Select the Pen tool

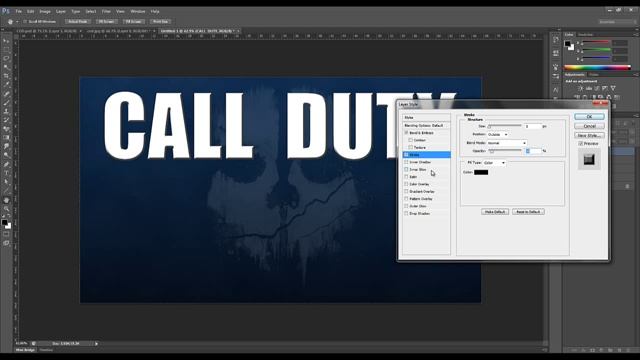click(6, 164)
